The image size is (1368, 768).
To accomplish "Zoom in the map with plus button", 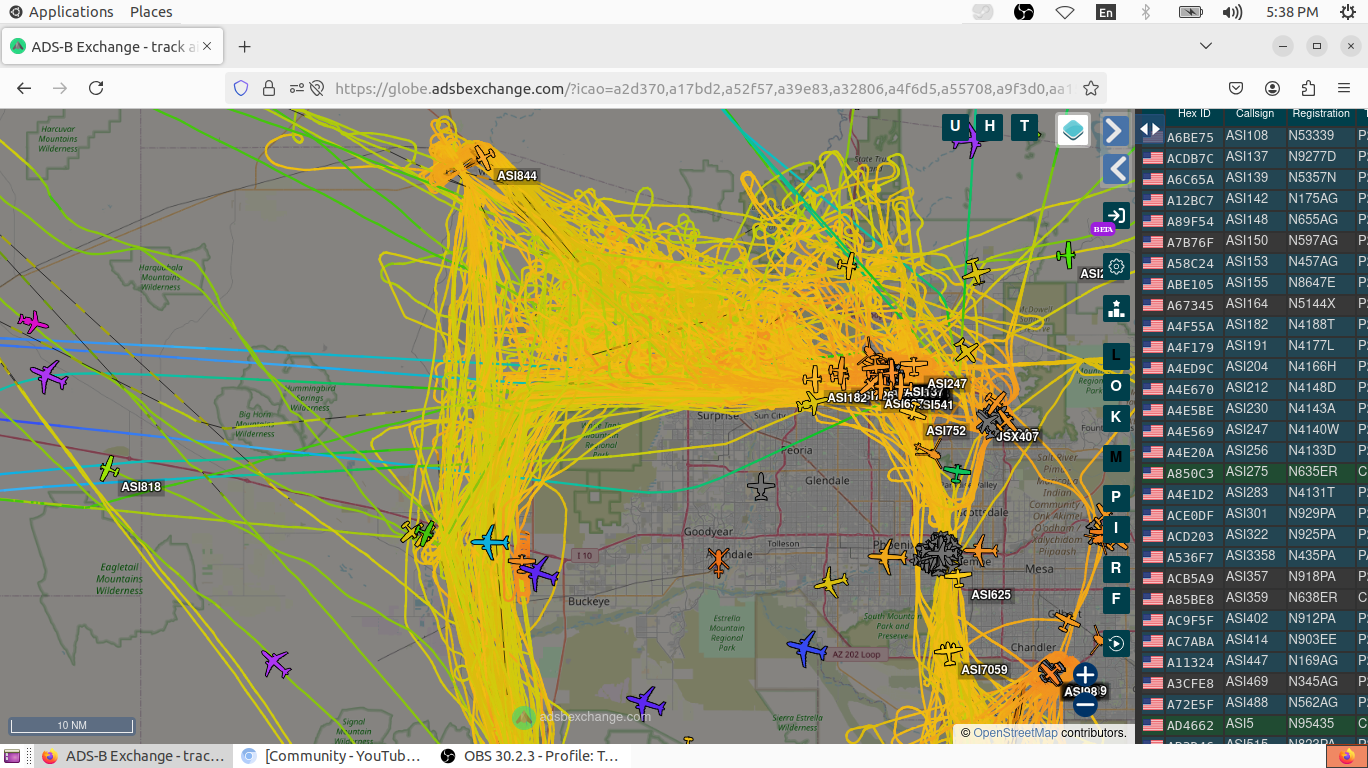I will (1085, 675).
